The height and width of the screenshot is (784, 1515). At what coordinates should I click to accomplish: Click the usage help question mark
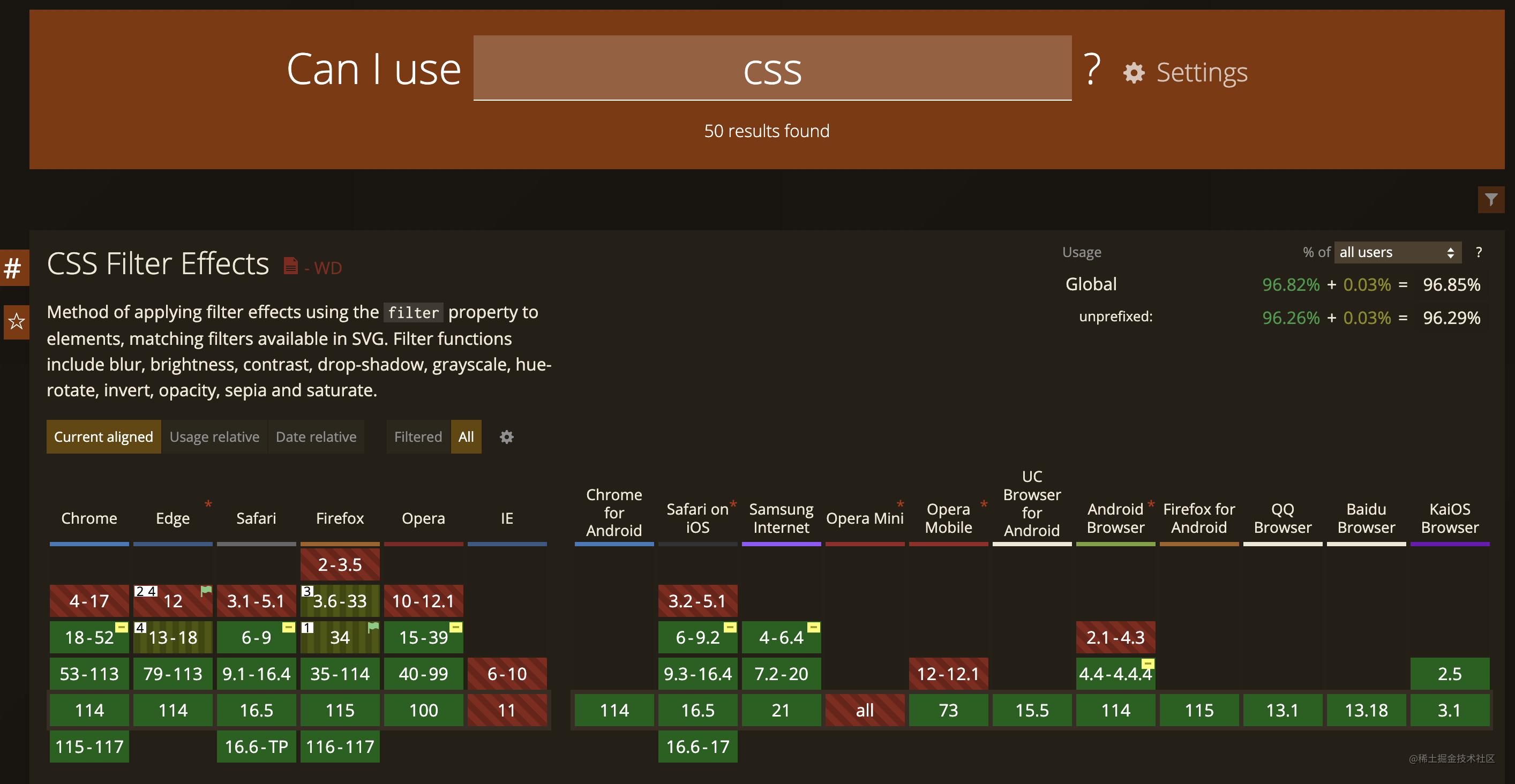1479,252
